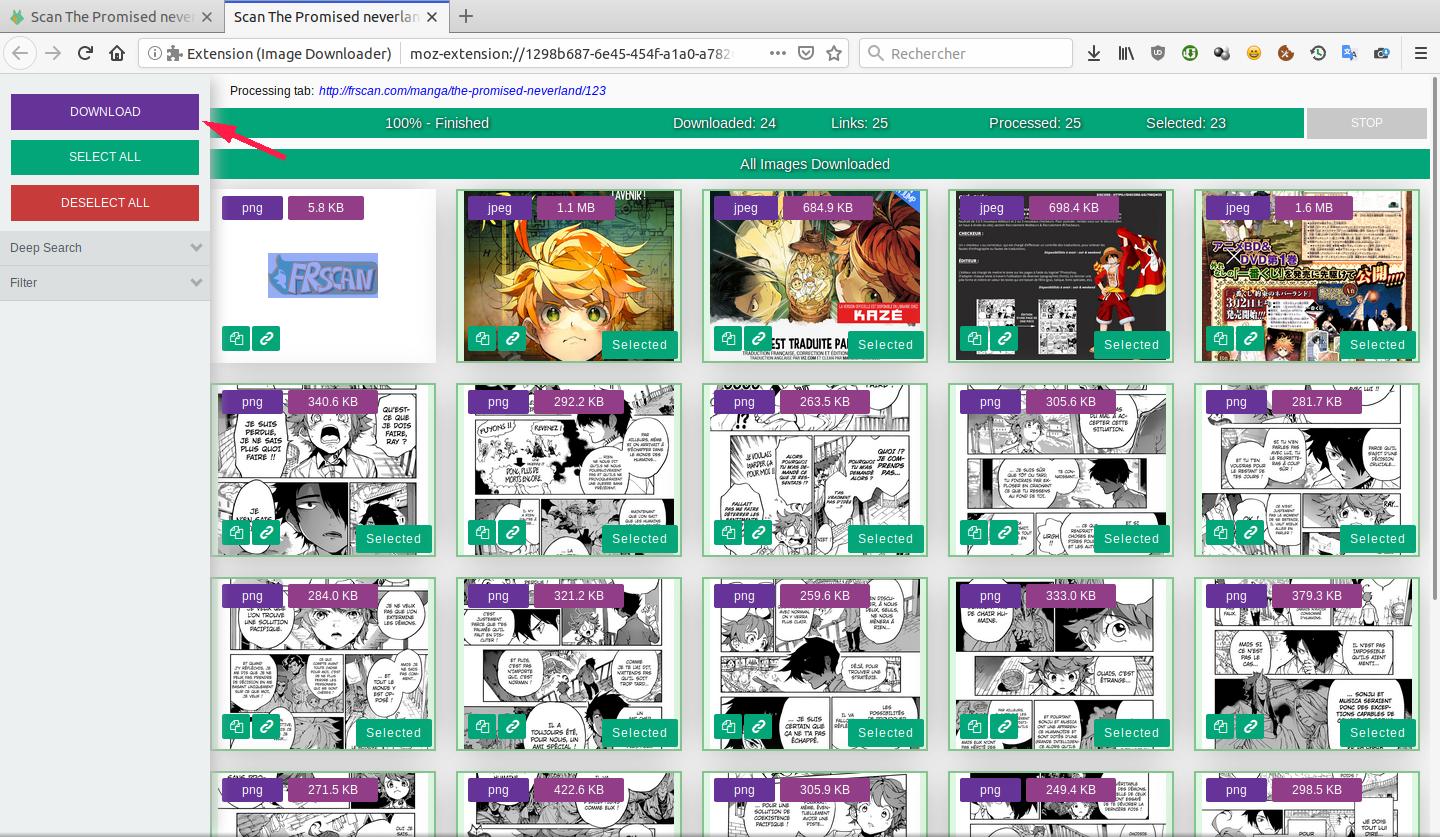Click the copy icon on the 259.6 KB image
Screen dimensions: 1440x837
pos(728,727)
